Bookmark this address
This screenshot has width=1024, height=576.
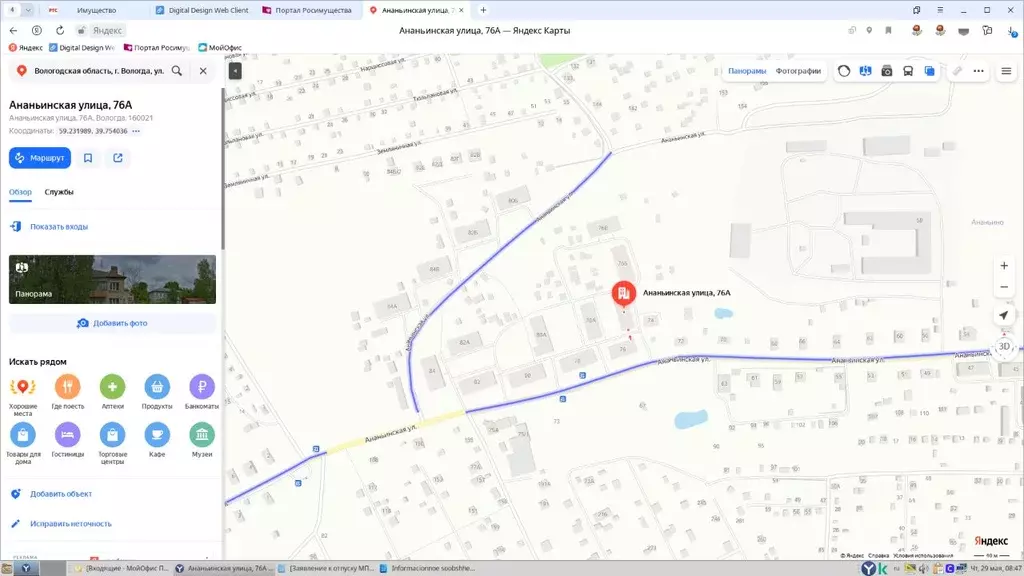[x=88, y=157]
